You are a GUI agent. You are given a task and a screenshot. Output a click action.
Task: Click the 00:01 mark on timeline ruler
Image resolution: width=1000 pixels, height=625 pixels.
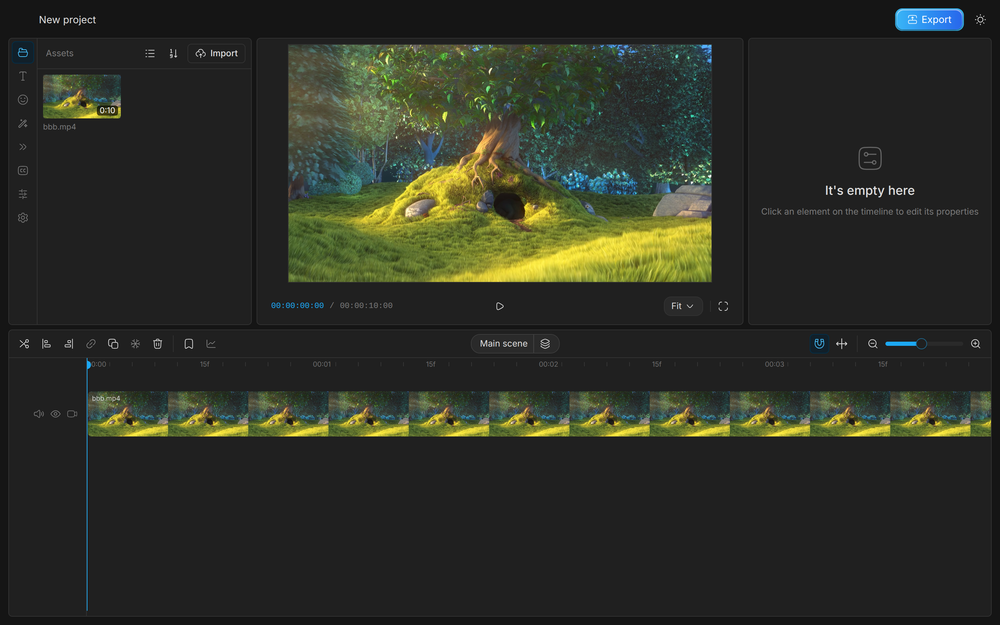pos(322,364)
